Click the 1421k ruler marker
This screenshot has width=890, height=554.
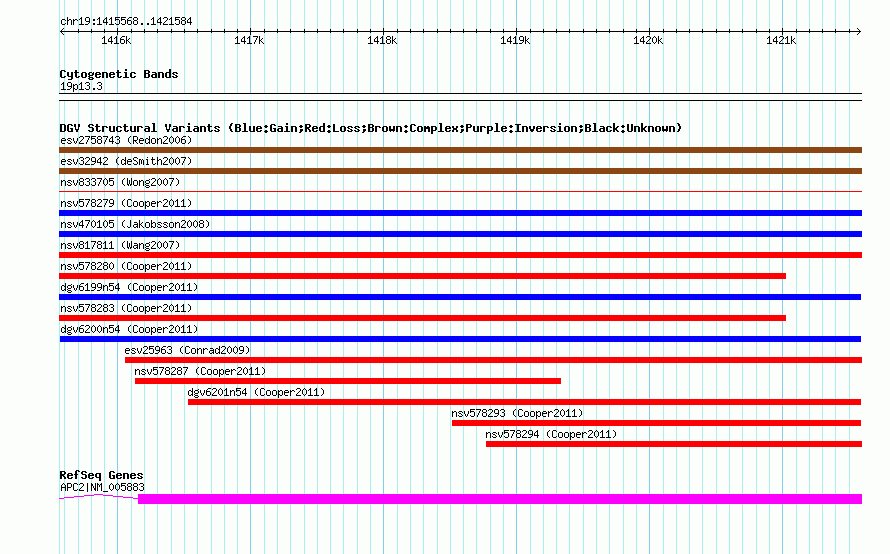pyautogui.click(x=781, y=40)
